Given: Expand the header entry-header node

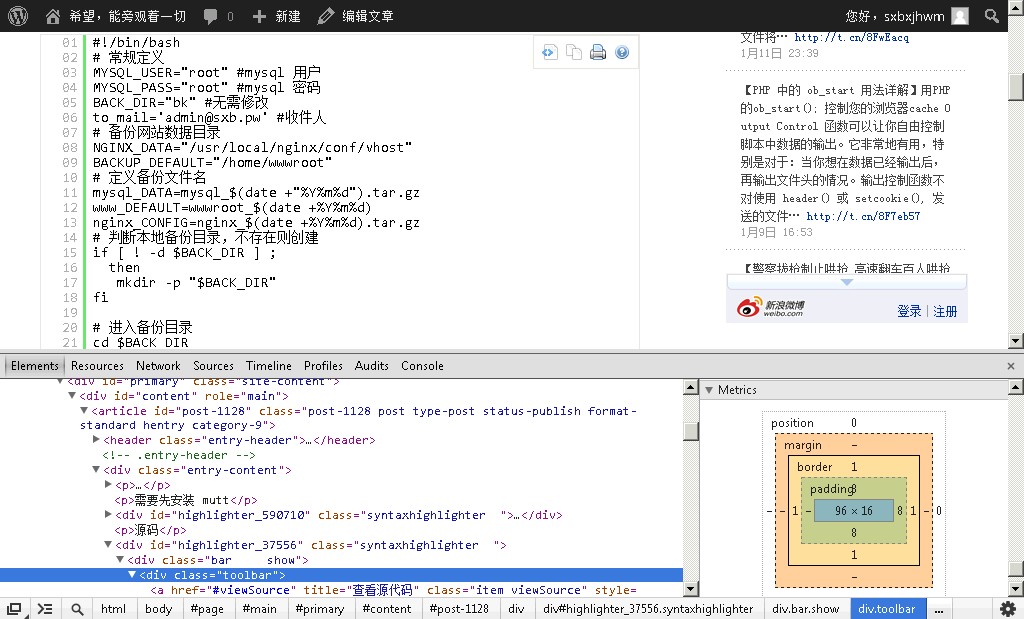Looking at the screenshot, I should (97, 440).
